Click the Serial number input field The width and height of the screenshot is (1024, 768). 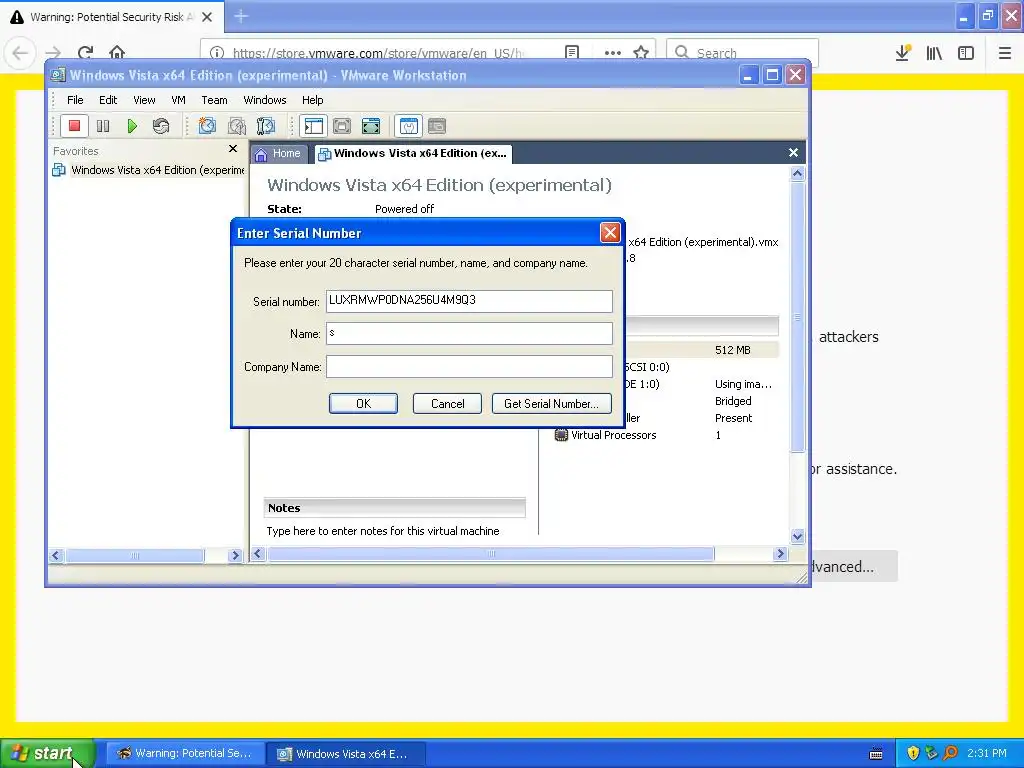469,301
